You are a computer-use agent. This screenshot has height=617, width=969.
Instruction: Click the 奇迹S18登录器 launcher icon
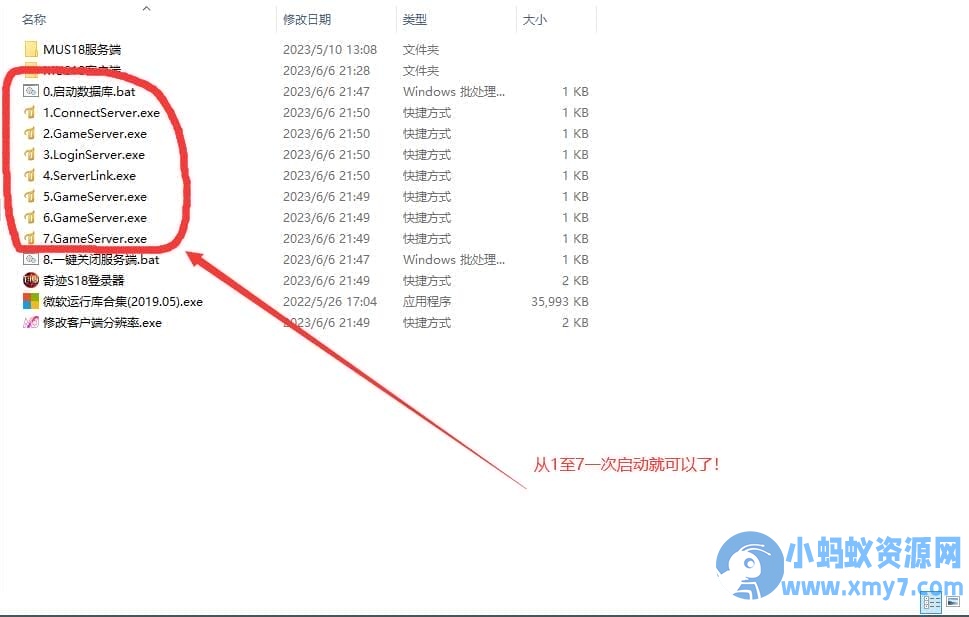click(x=30, y=281)
